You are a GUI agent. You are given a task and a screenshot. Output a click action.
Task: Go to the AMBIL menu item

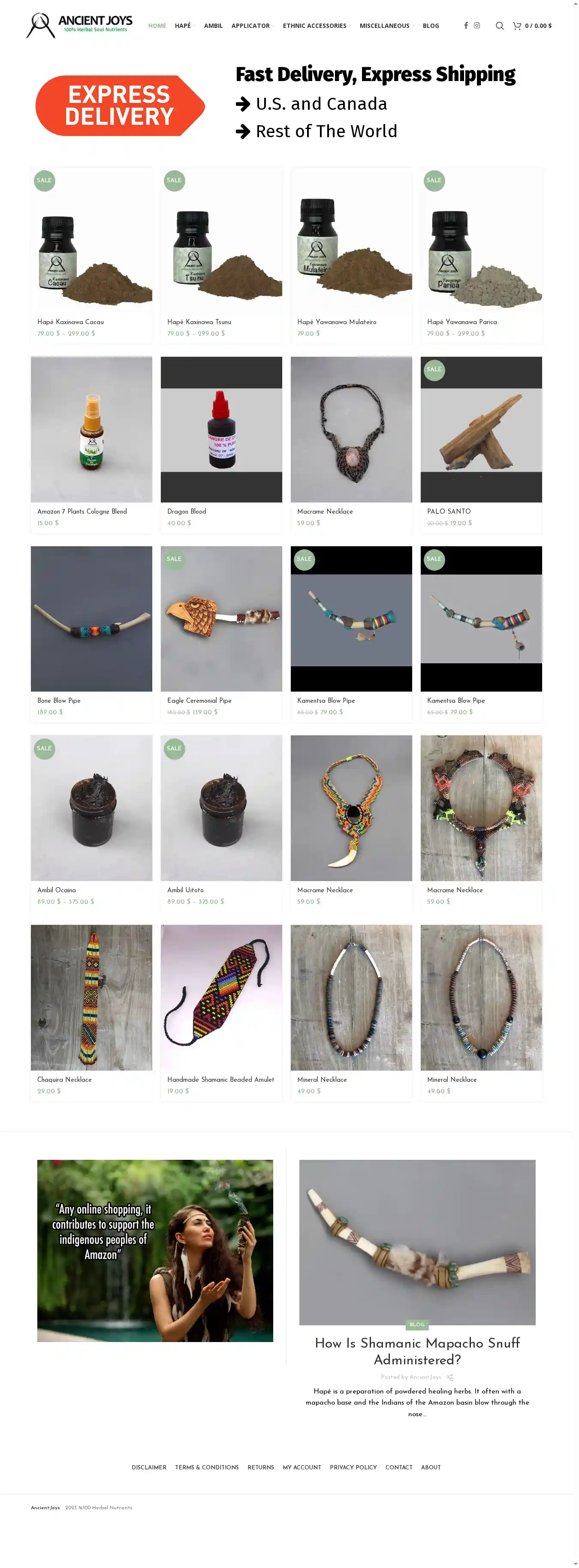click(213, 26)
